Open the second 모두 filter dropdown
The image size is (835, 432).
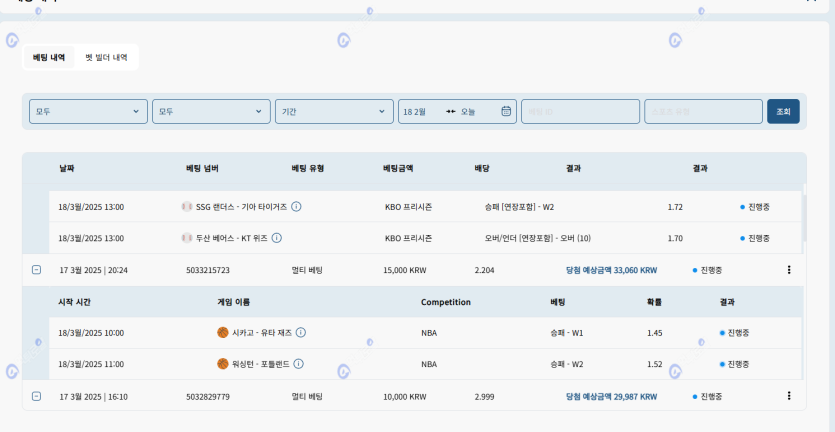click(x=211, y=112)
